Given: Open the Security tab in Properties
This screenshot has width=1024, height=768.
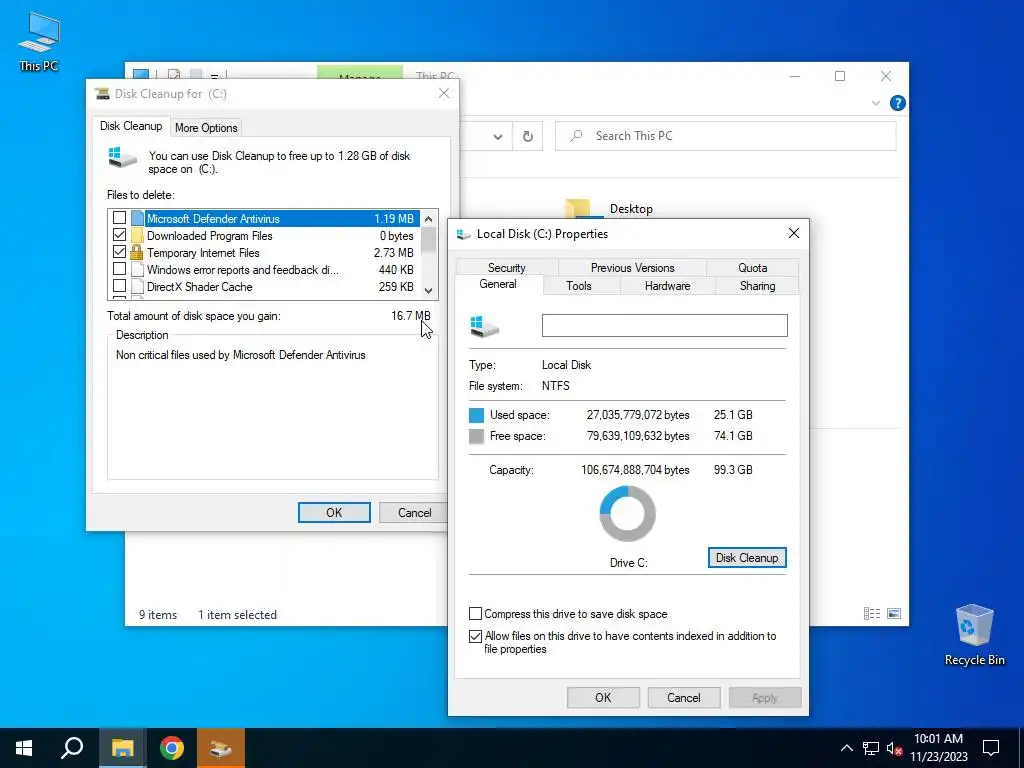Looking at the screenshot, I should tap(507, 268).
